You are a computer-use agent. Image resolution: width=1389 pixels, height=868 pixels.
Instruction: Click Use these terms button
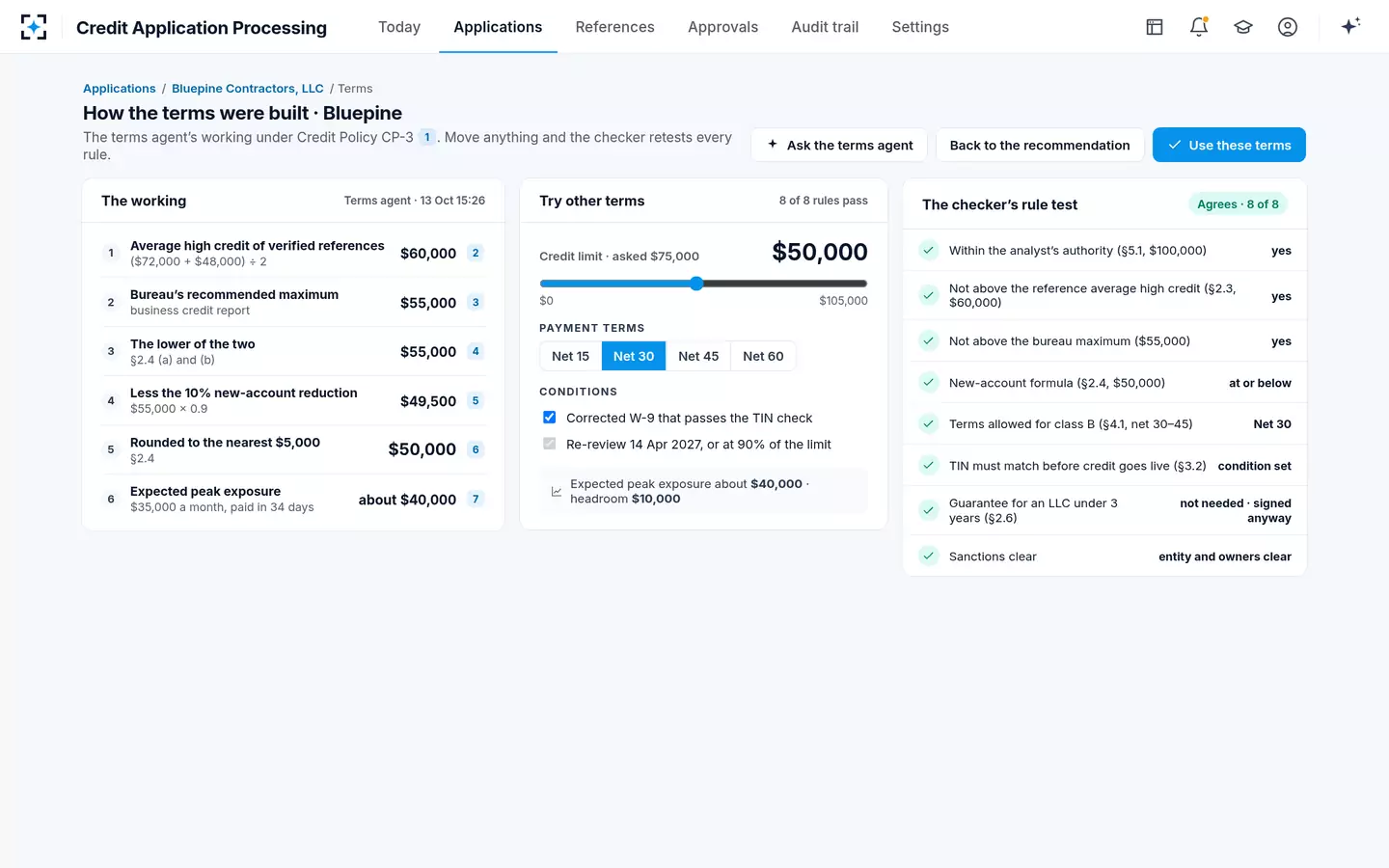pyautogui.click(x=1229, y=145)
